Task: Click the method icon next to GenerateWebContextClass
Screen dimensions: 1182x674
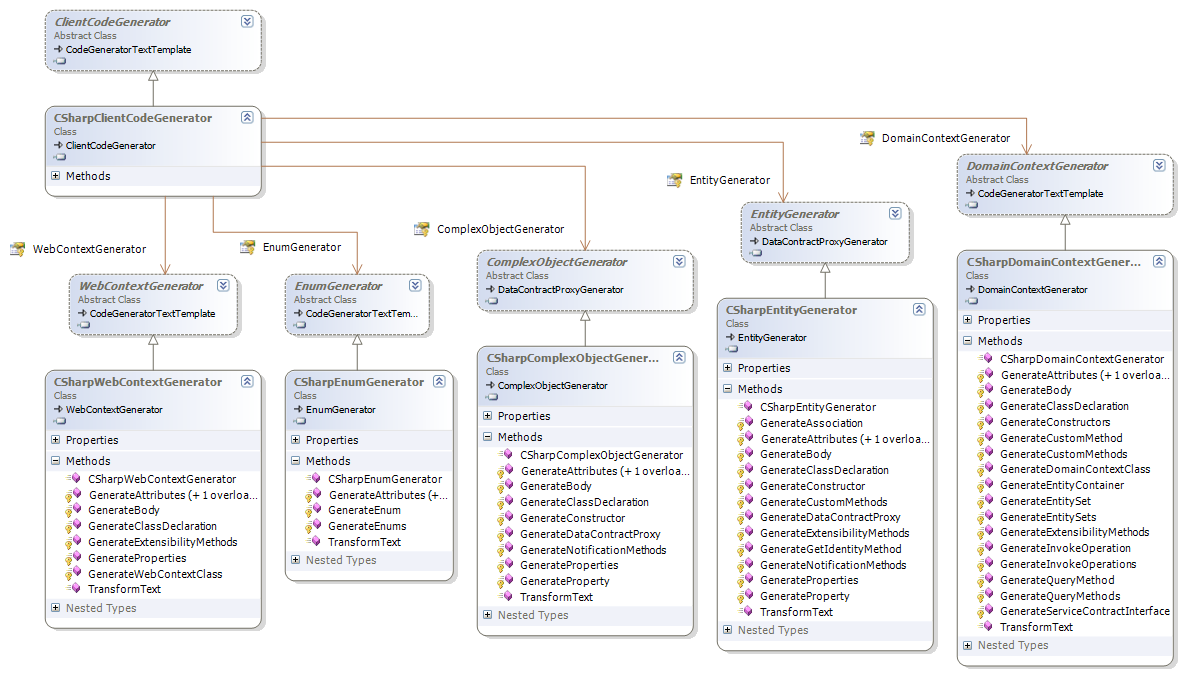Action: pos(71,574)
